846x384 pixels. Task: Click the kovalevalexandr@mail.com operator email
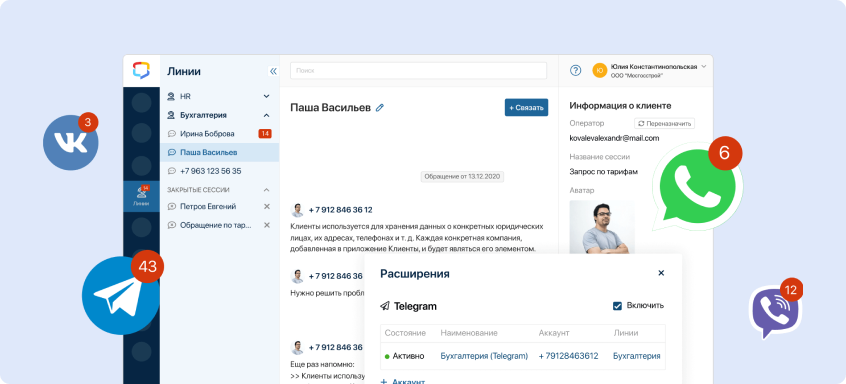click(x=615, y=138)
